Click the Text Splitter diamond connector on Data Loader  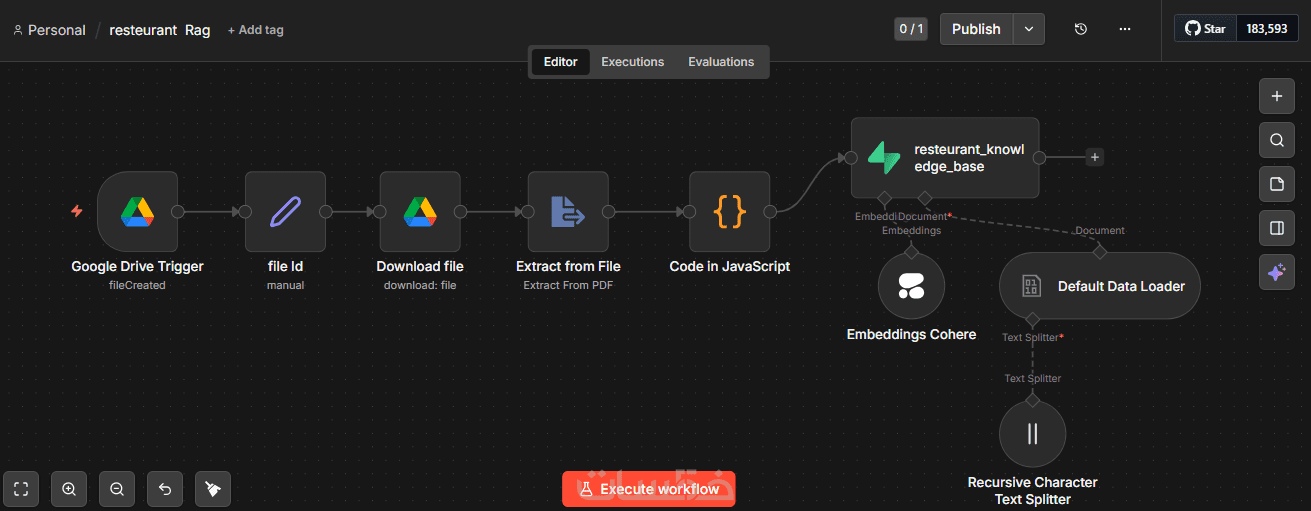pos(1033,320)
